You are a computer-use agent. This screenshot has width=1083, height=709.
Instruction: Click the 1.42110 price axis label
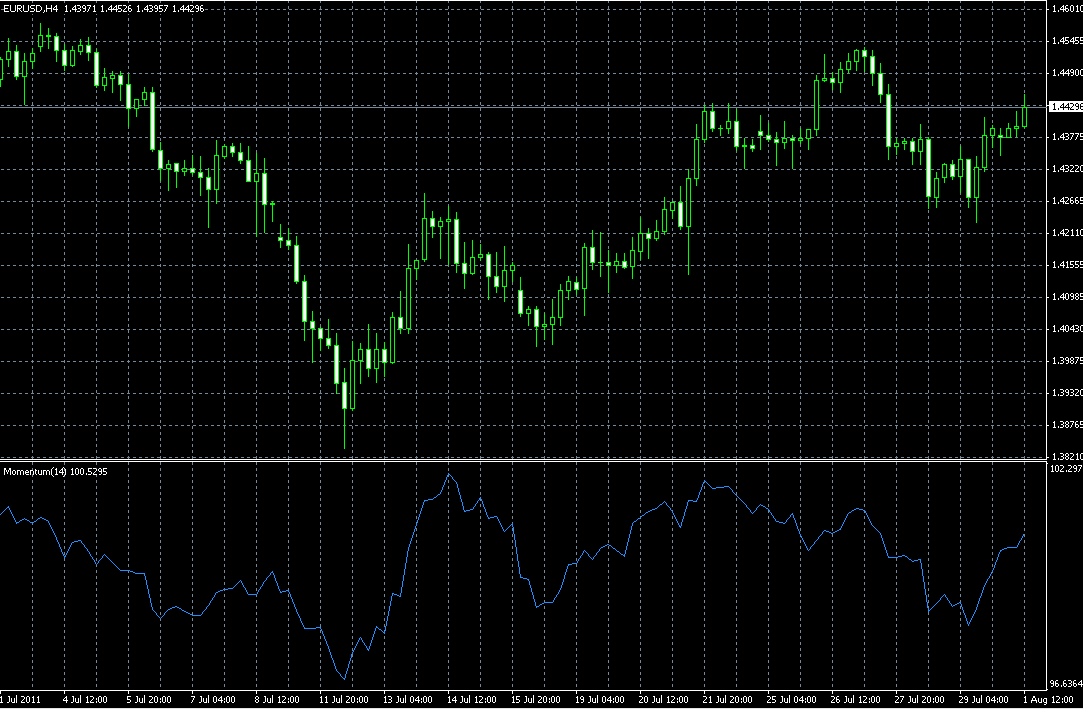1066,233
